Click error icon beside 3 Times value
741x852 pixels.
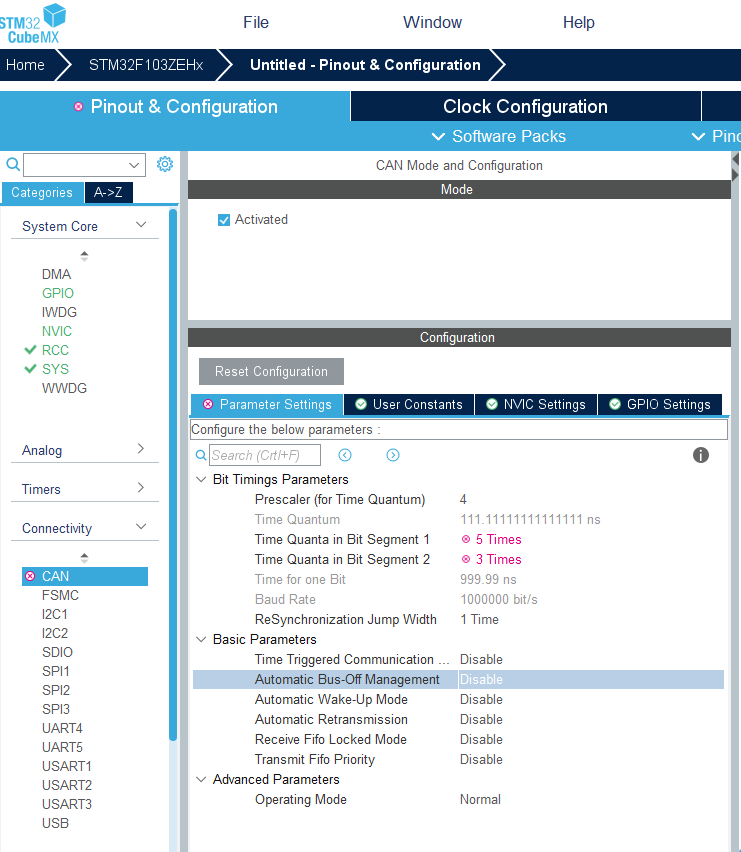coord(466,559)
